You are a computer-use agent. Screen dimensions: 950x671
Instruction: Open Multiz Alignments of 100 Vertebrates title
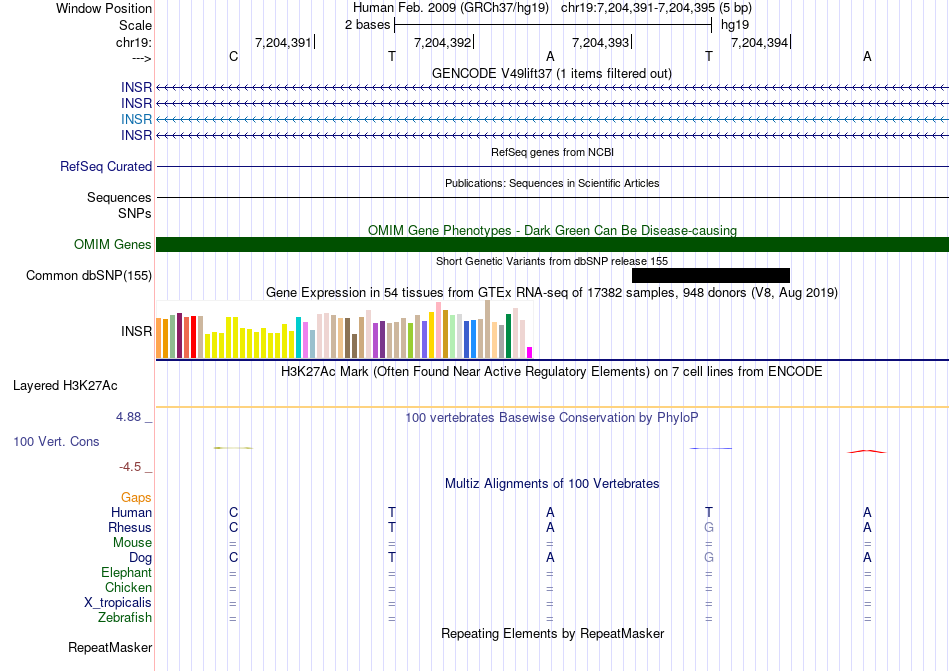click(x=552, y=483)
